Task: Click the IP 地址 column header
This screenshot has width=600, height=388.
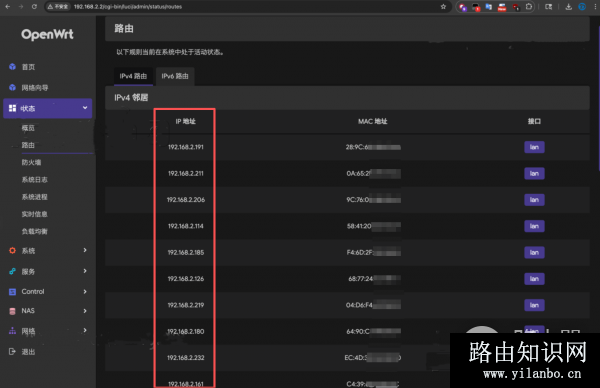Action: (x=185, y=121)
